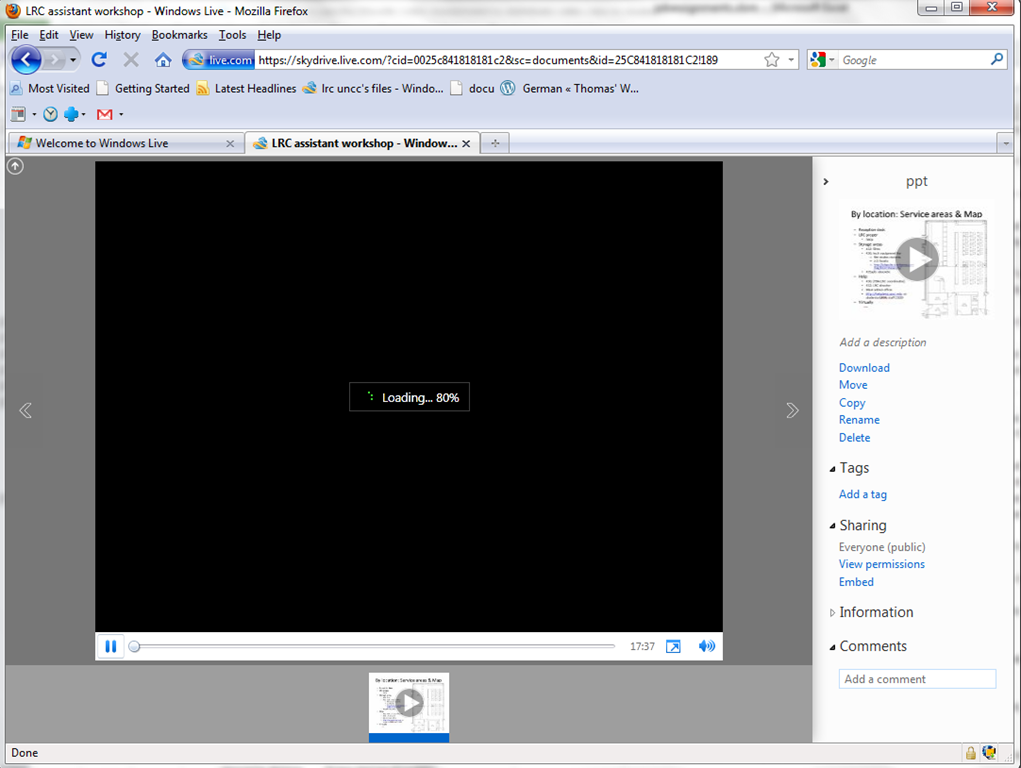
Task: Collapse the Tags section
Action: pos(833,469)
